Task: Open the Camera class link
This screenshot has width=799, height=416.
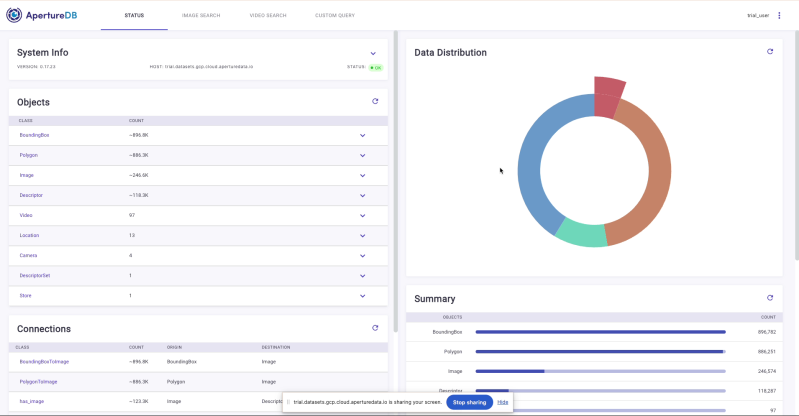Action: click(x=28, y=255)
